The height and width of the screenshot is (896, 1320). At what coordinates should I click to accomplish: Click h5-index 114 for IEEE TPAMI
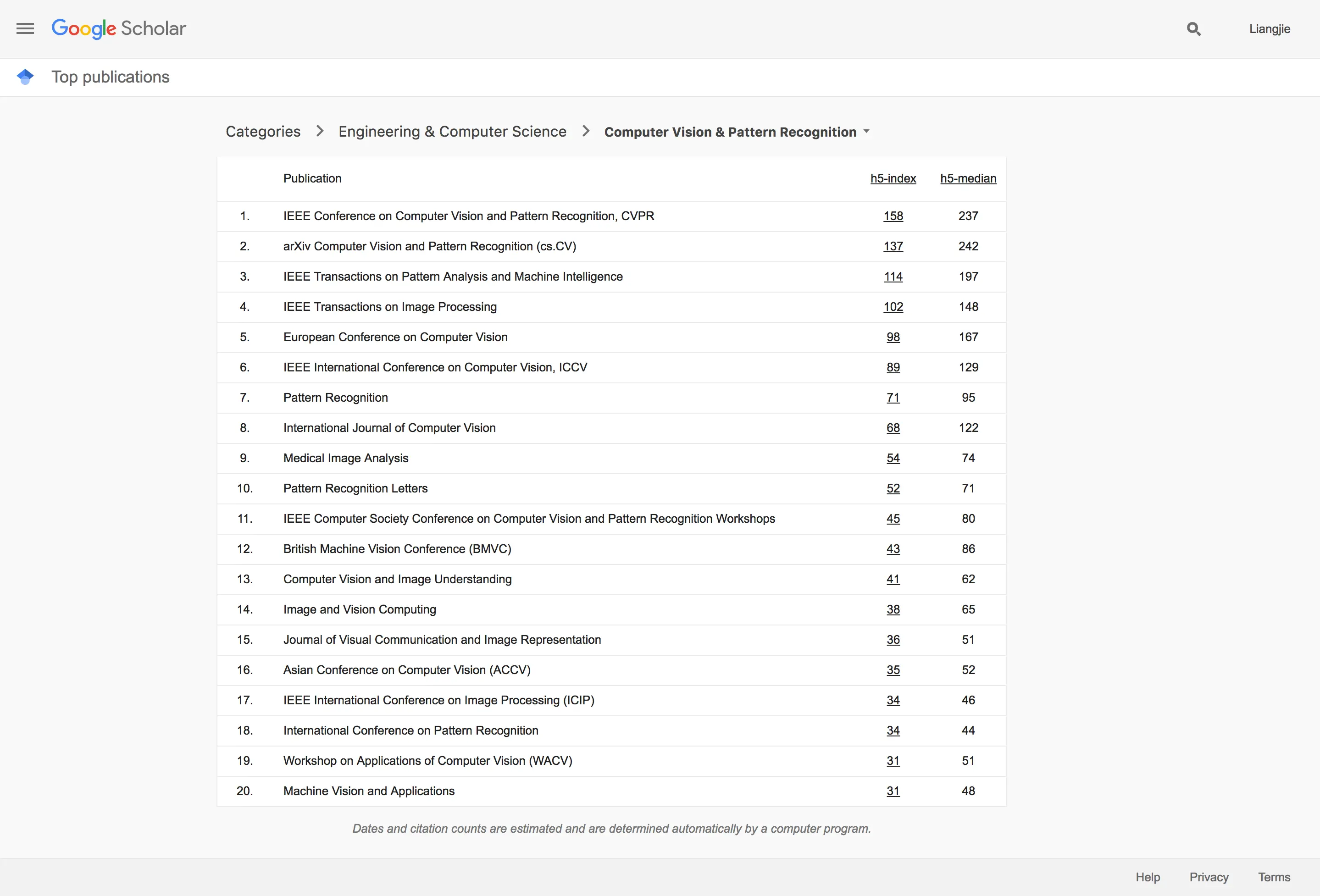(x=893, y=277)
